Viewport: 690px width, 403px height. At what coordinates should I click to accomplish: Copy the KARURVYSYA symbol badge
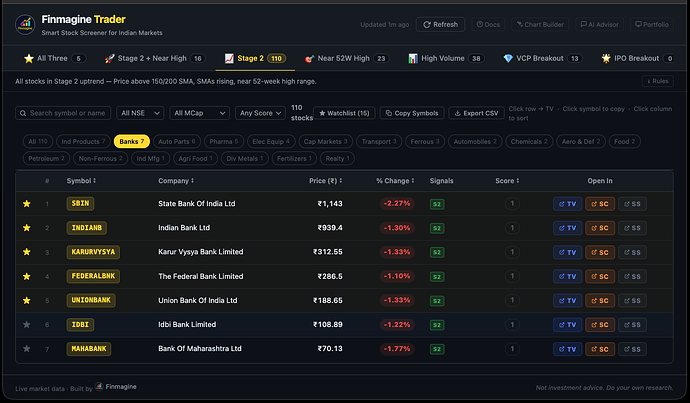pos(93,252)
